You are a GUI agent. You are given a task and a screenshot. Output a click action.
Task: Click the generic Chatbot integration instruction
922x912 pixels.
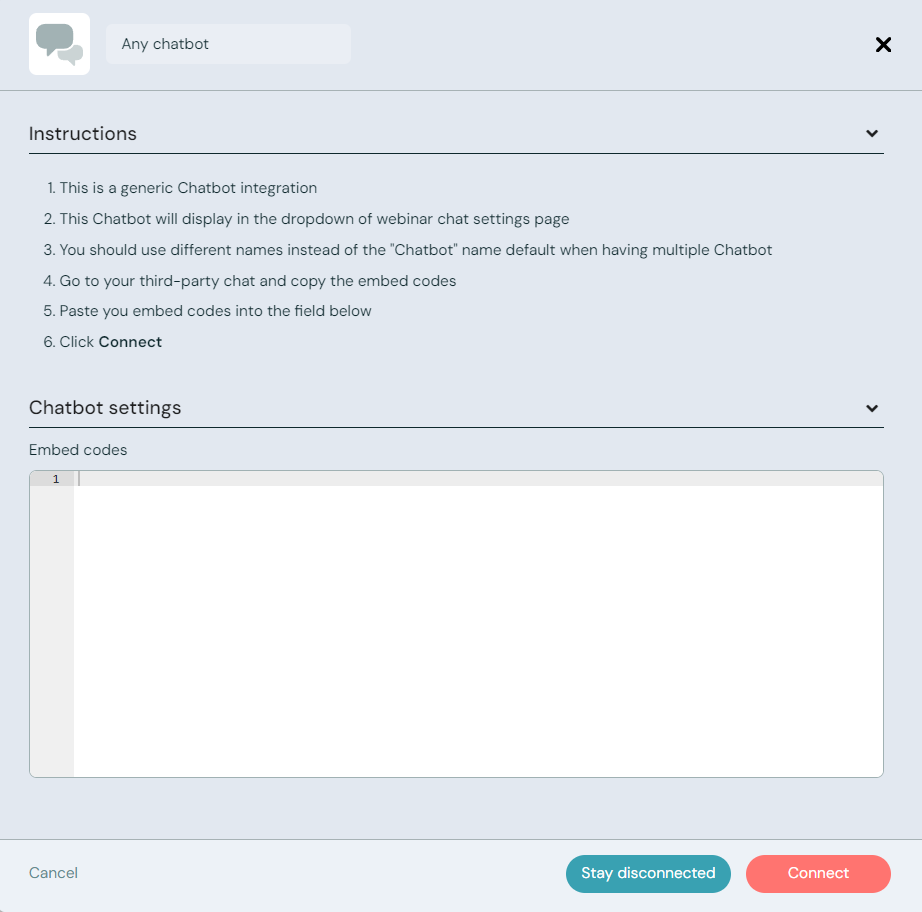pyautogui.click(x=188, y=187)
